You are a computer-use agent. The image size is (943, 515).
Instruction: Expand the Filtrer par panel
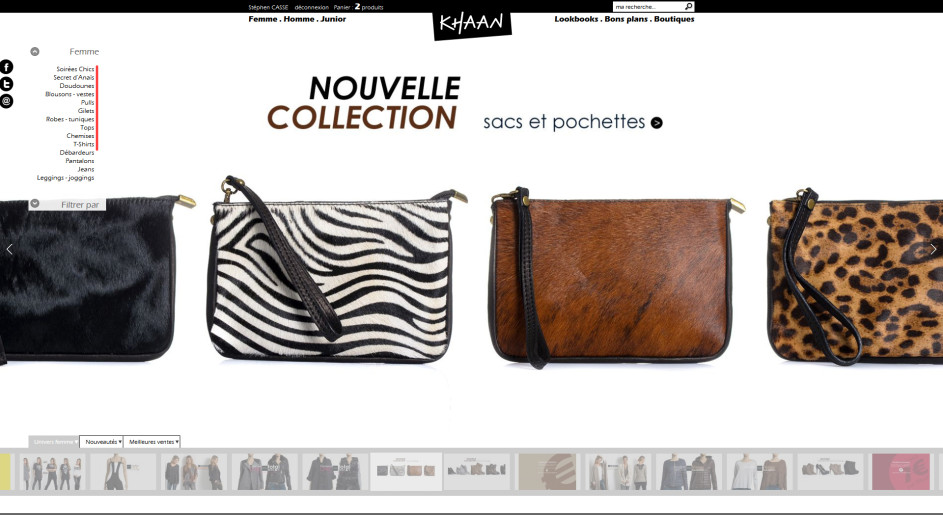pos(67,205)
